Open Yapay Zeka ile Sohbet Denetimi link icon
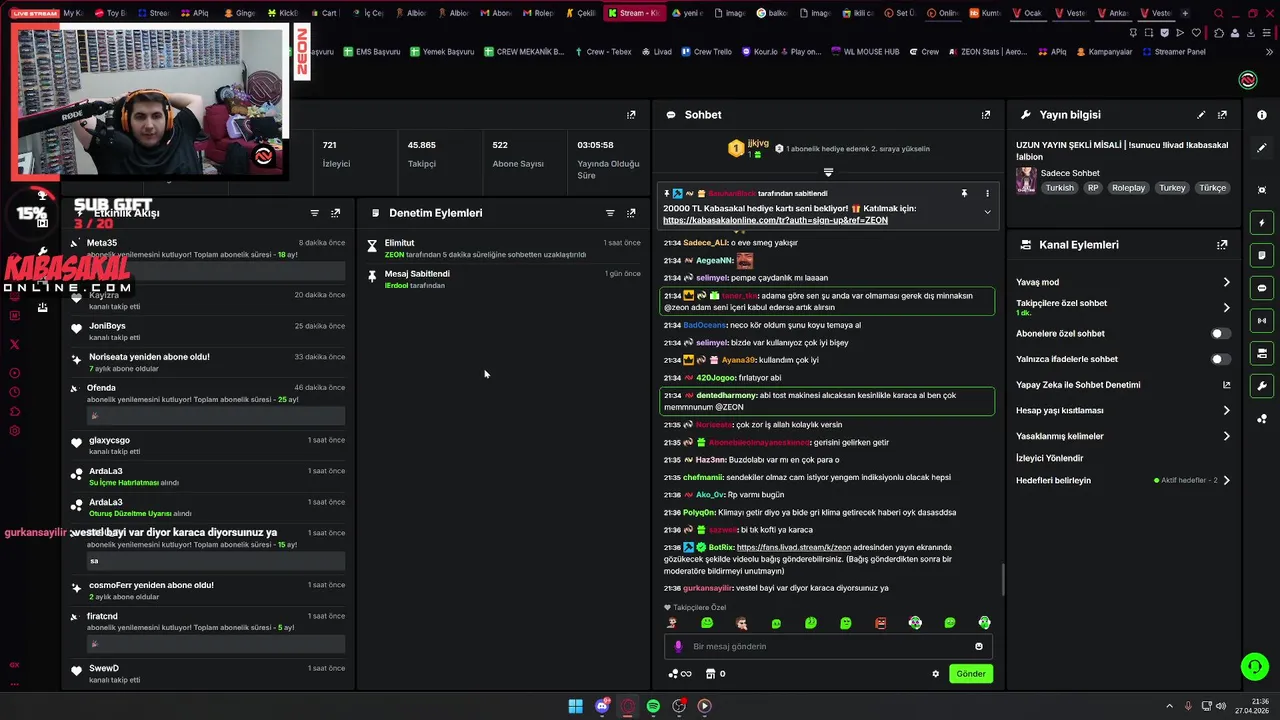The height and width of the screenshot is (720, 1280). click(x=1227, y=385)
